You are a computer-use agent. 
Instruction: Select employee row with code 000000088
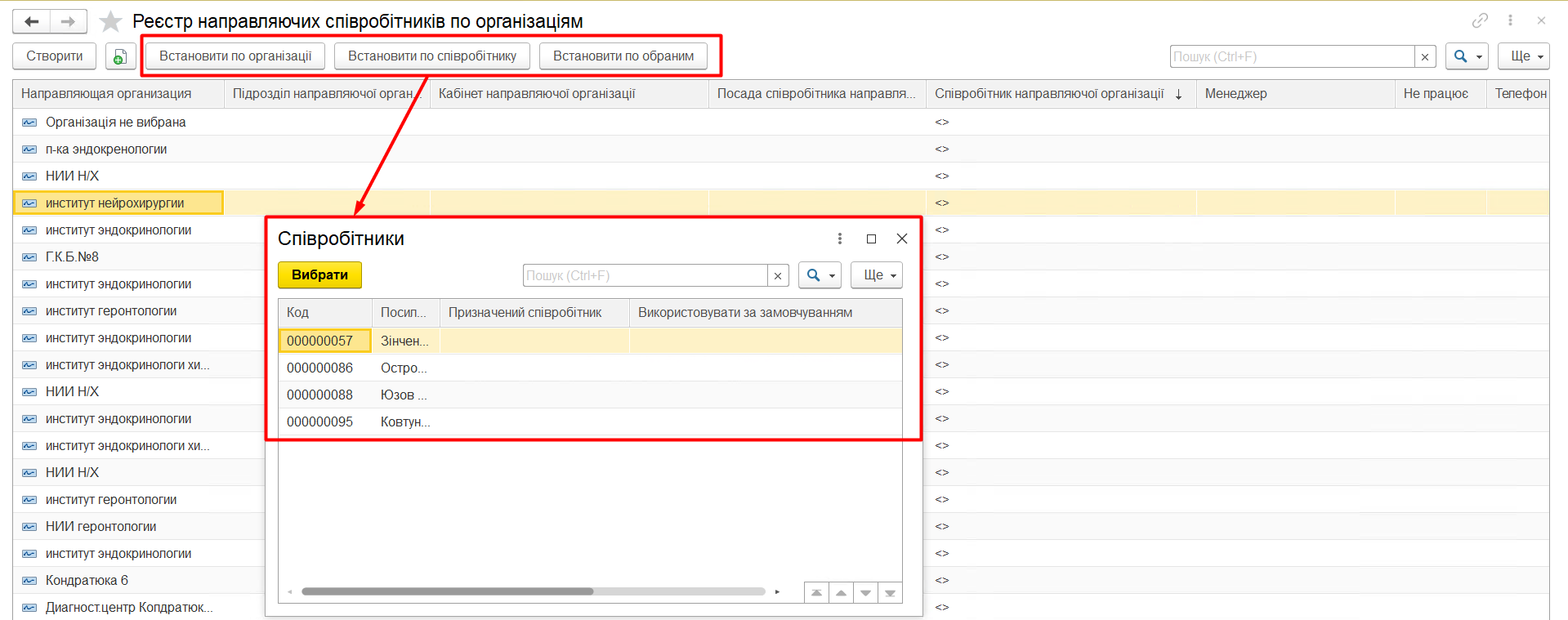pyautogui.click(x=319, y=395)
